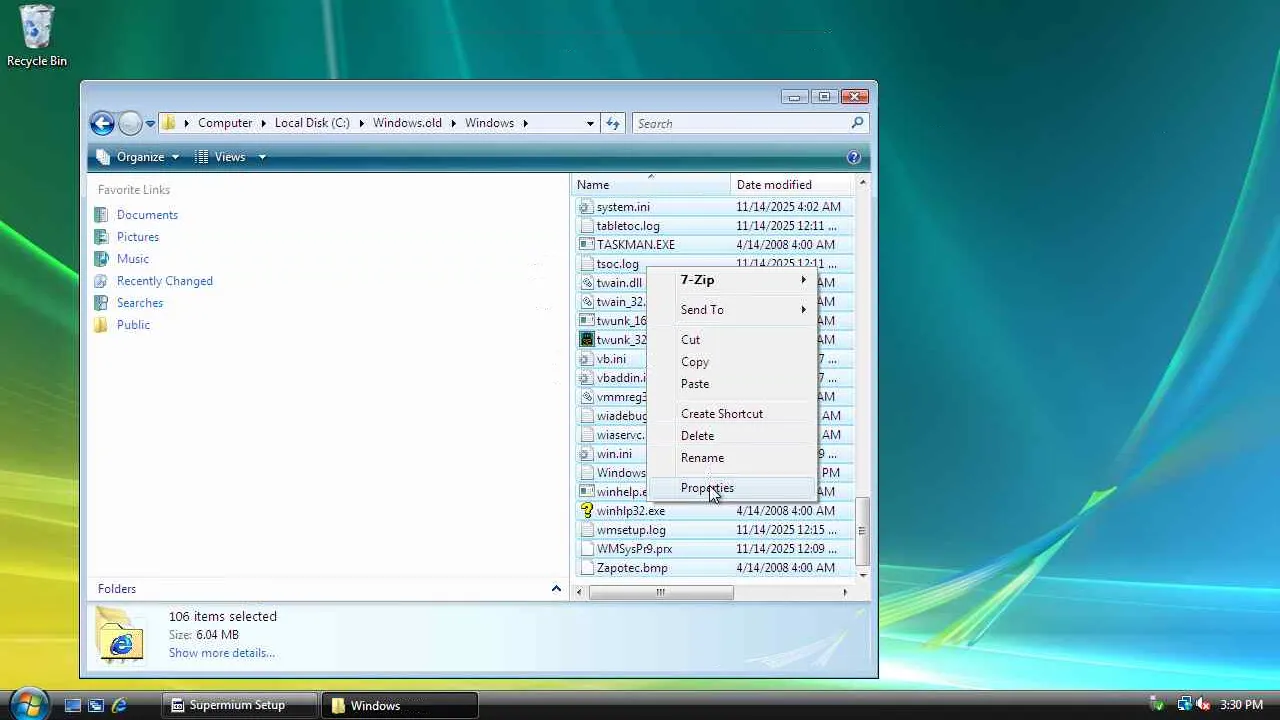Image resolution: width=1280 pixels, height=720 pixels.
Task: Go to Computer in the address breadcrumb
Action: [225, 123]
